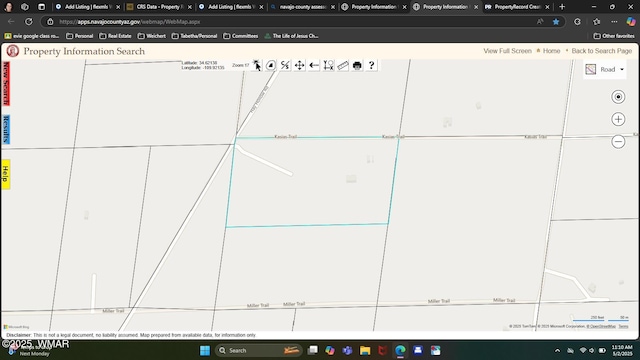Viewport: 640px width, 360px height.
Task: Show hidden system tray icons
Action: pos(557,351)
